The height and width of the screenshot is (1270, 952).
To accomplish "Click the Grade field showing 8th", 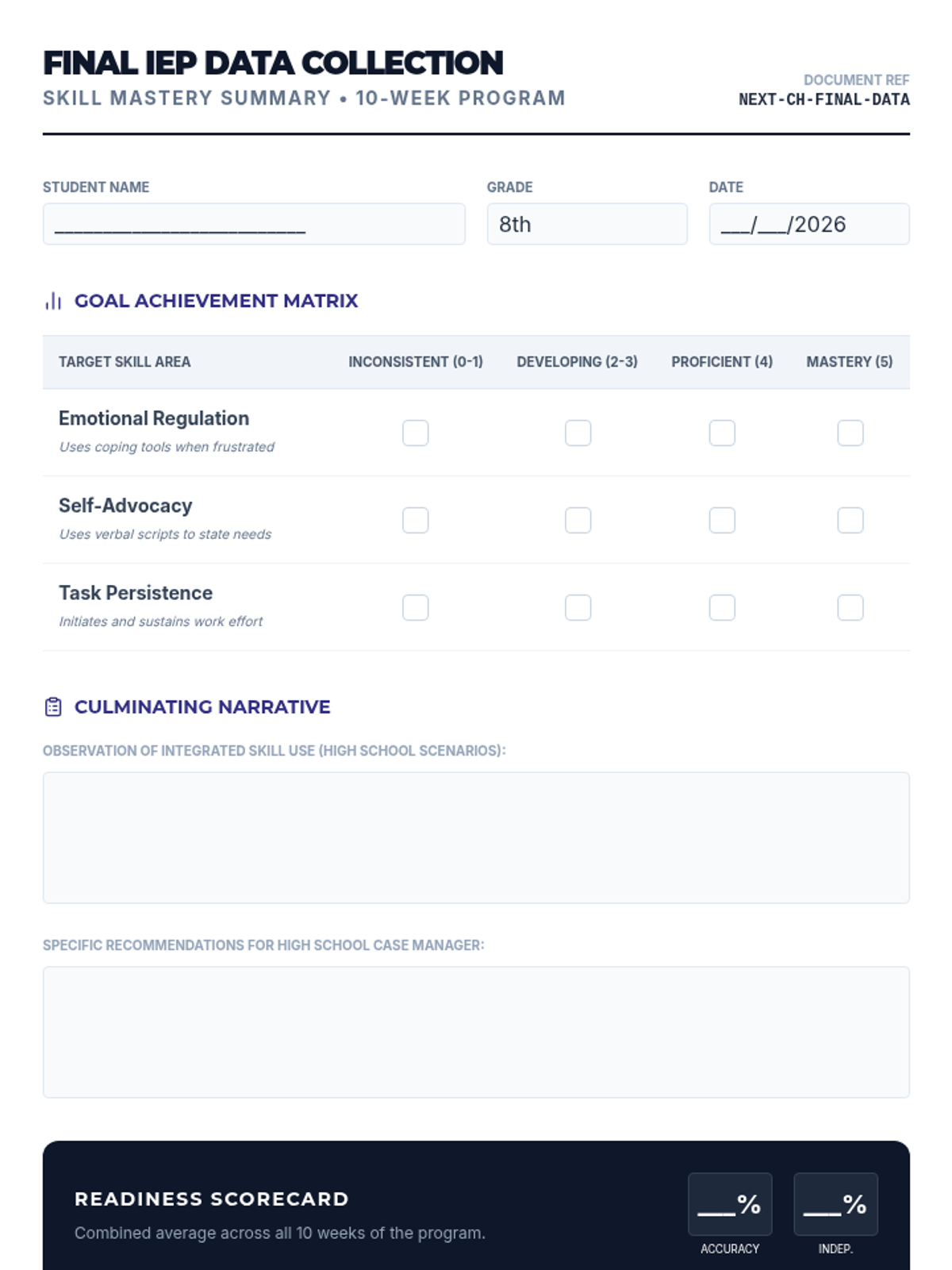I will (x=587, y=224).
